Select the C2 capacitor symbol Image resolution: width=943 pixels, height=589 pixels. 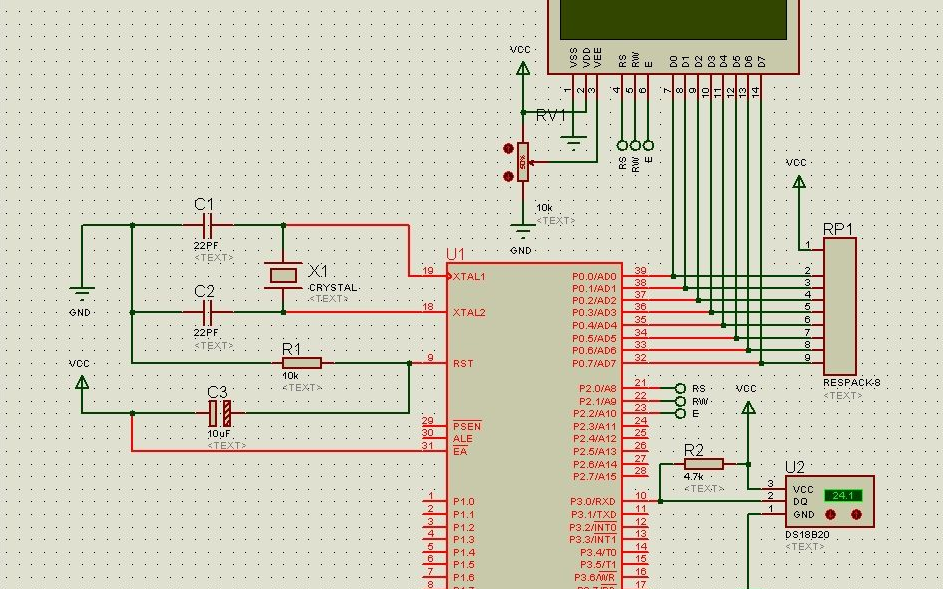tap(207, 312)
